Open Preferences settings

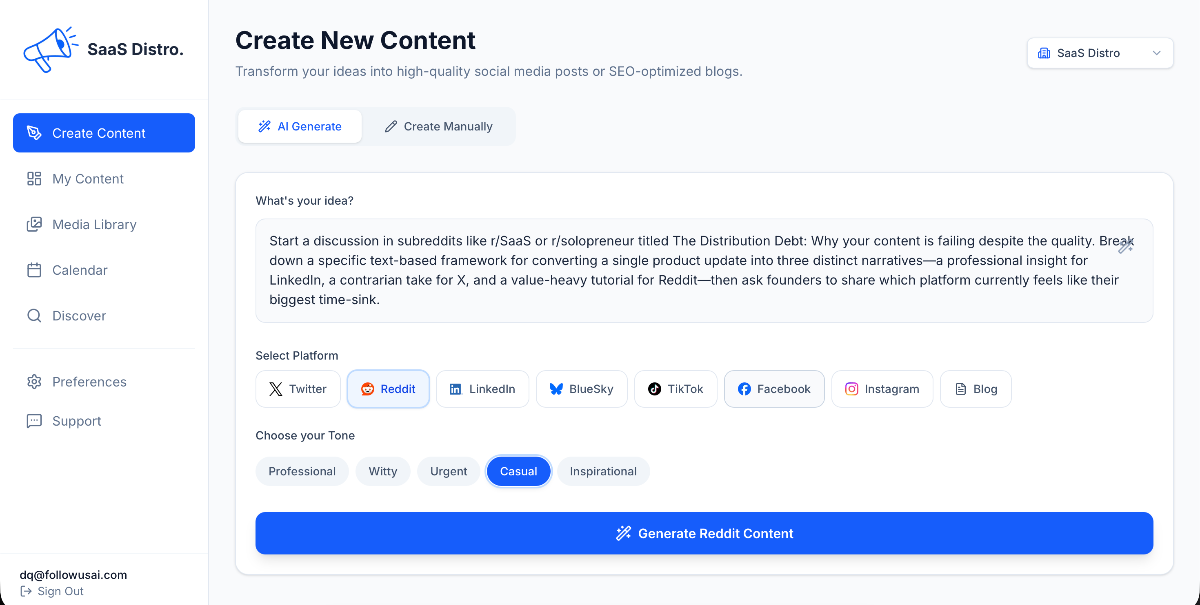point(89,381)
